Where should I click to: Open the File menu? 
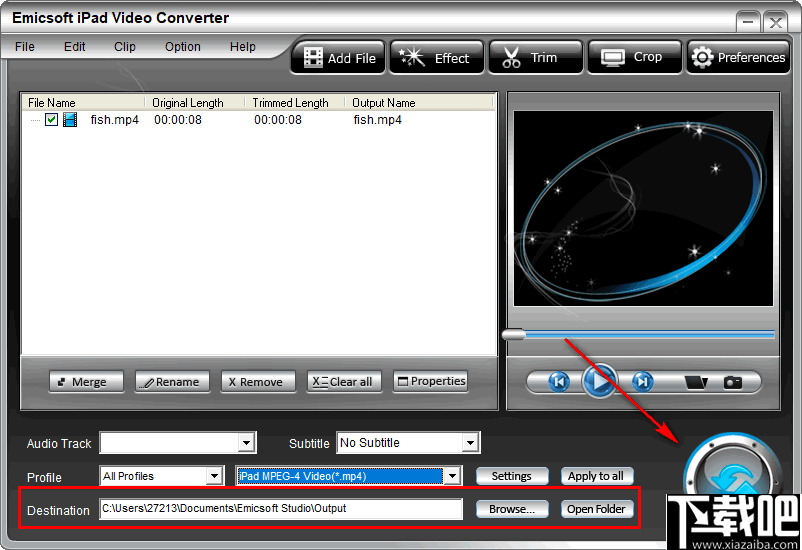click(x=25, y=47)
